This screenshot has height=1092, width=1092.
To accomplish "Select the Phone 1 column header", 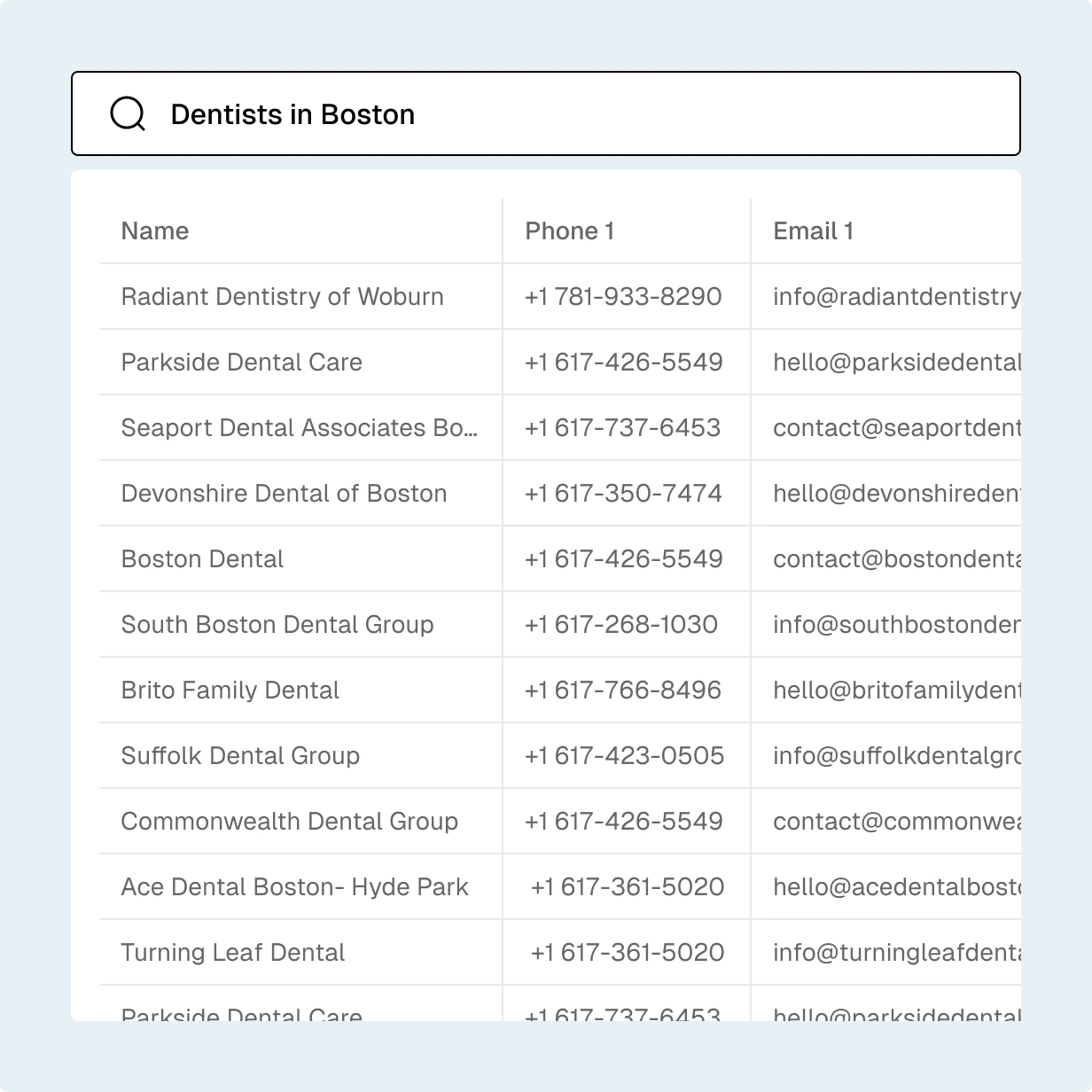I will (x=569, y=231).
